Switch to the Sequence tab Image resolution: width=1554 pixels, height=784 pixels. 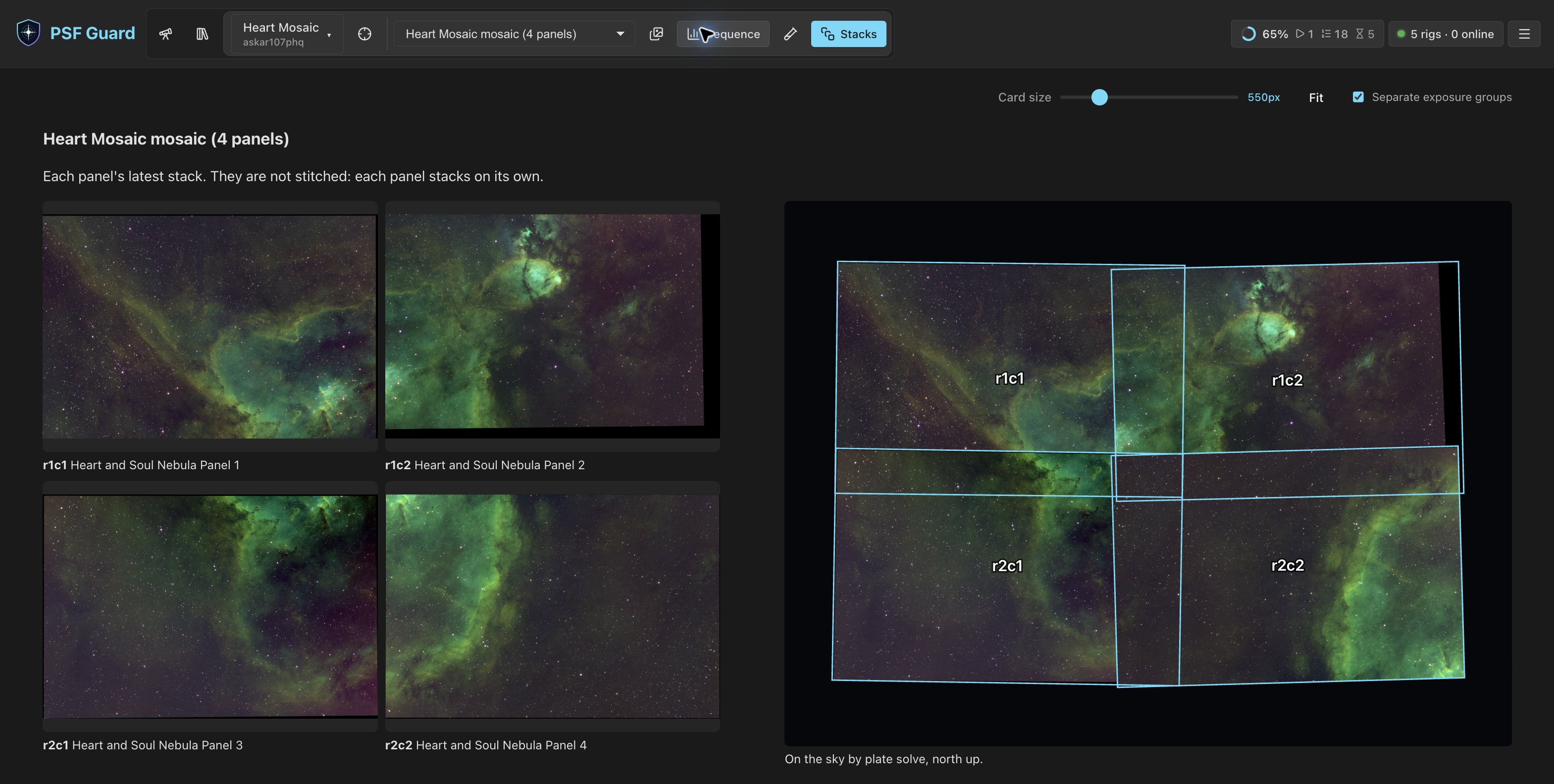(723, 34)
